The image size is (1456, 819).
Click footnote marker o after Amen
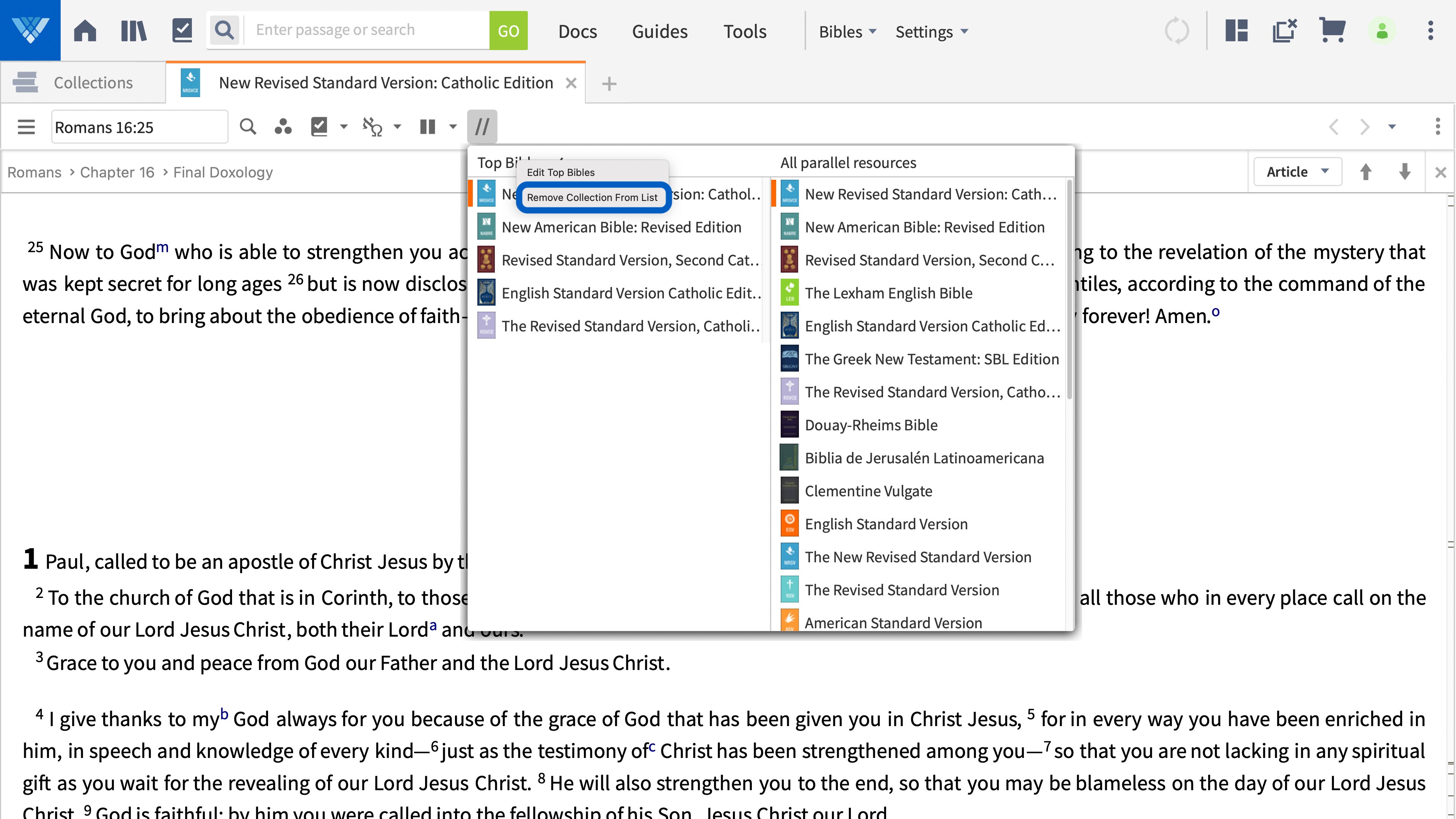1215,311
